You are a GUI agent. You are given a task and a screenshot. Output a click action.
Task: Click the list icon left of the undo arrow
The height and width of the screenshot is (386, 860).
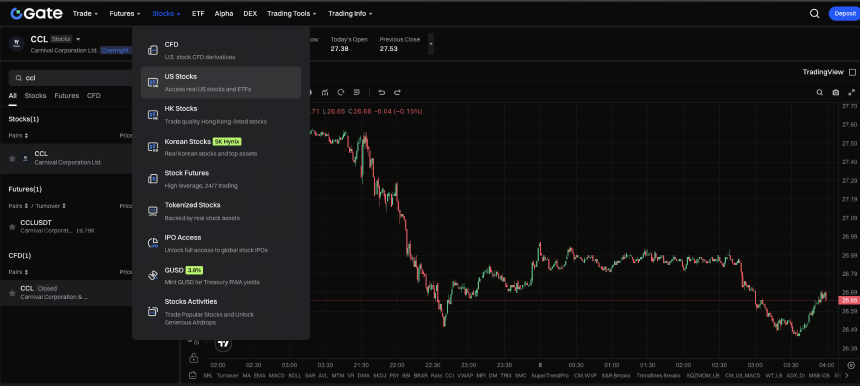[x=357, y=92]
